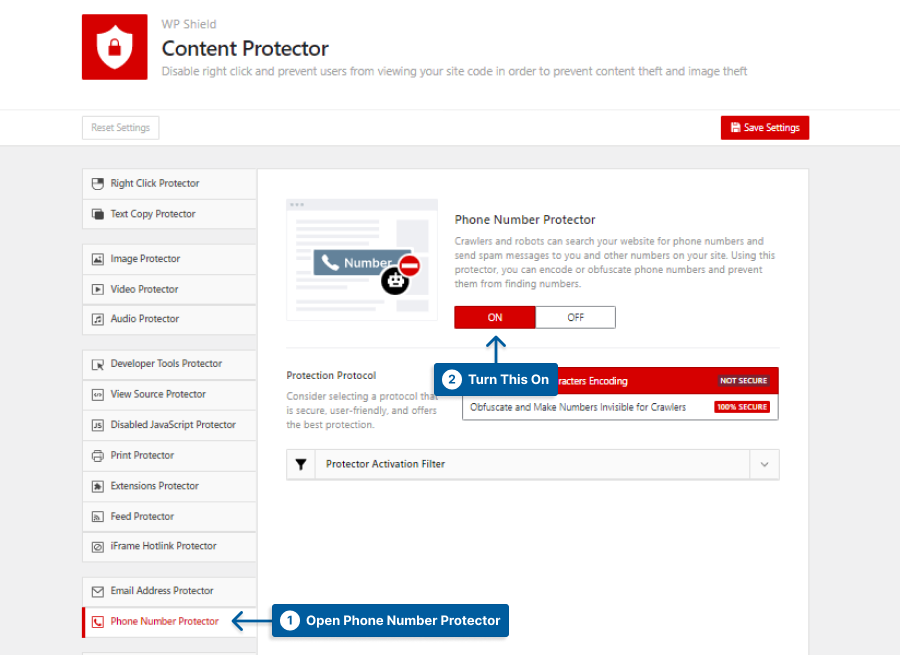Screen dimensions: 900x655
Task: Click the Video Protector play icon
Action: pos(98,289)
